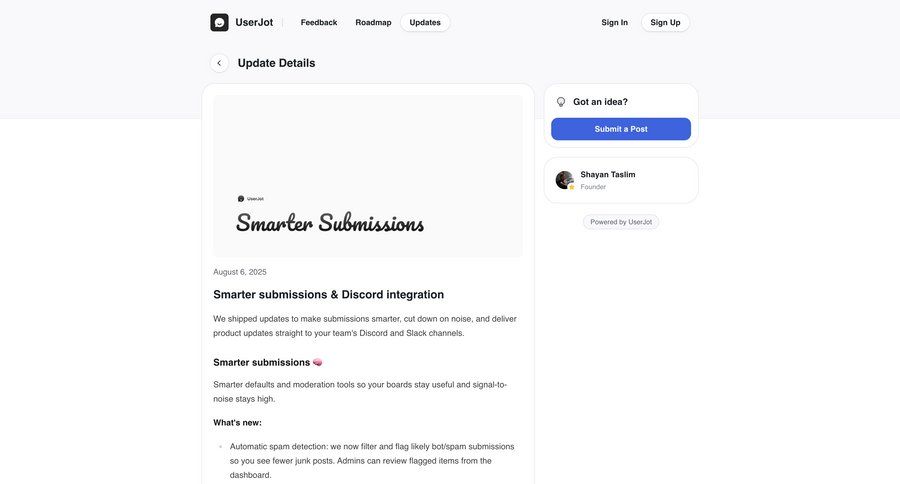The width and height of the screenshot is (900, 484).
Task: Click the Got an idea? heading
Action: tap(600, 102)
